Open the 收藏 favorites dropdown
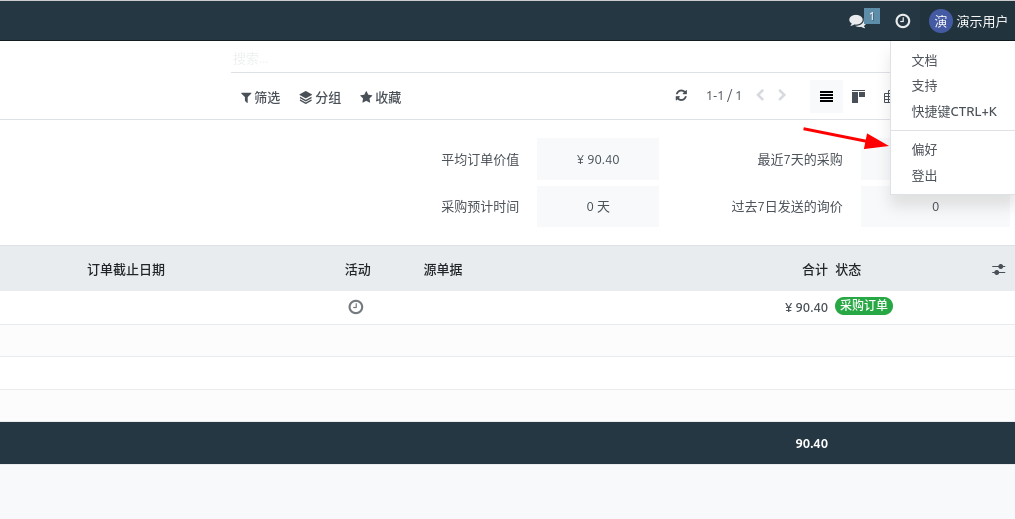 tap(381, 97)
